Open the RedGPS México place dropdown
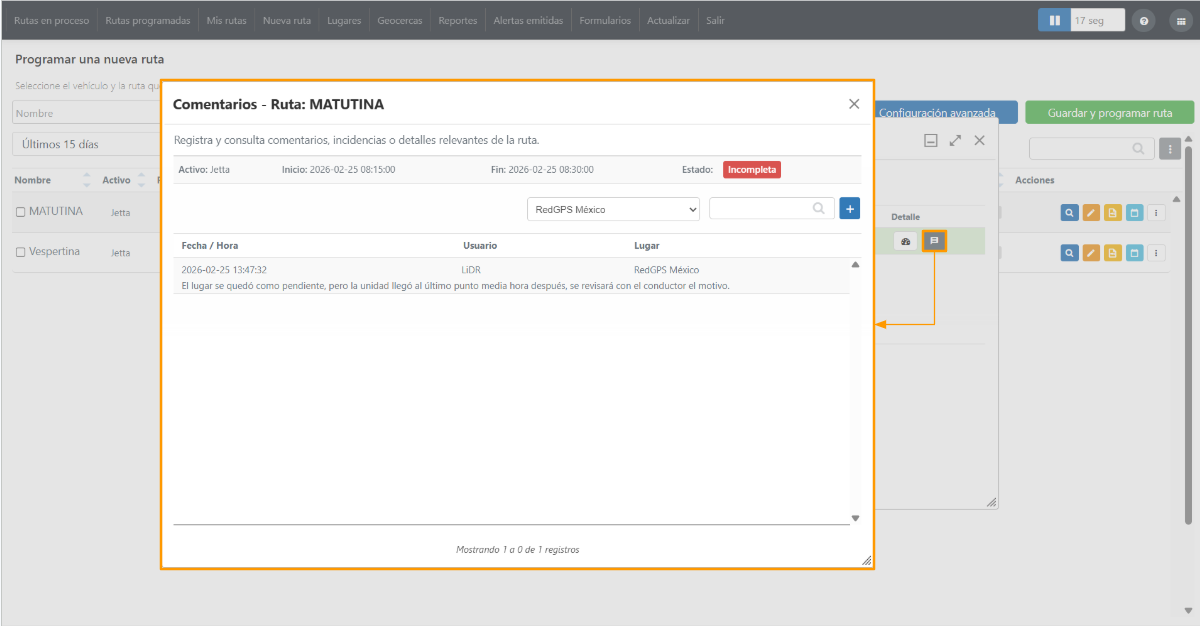Screen dimensions: 1200x626 point(614,209)
